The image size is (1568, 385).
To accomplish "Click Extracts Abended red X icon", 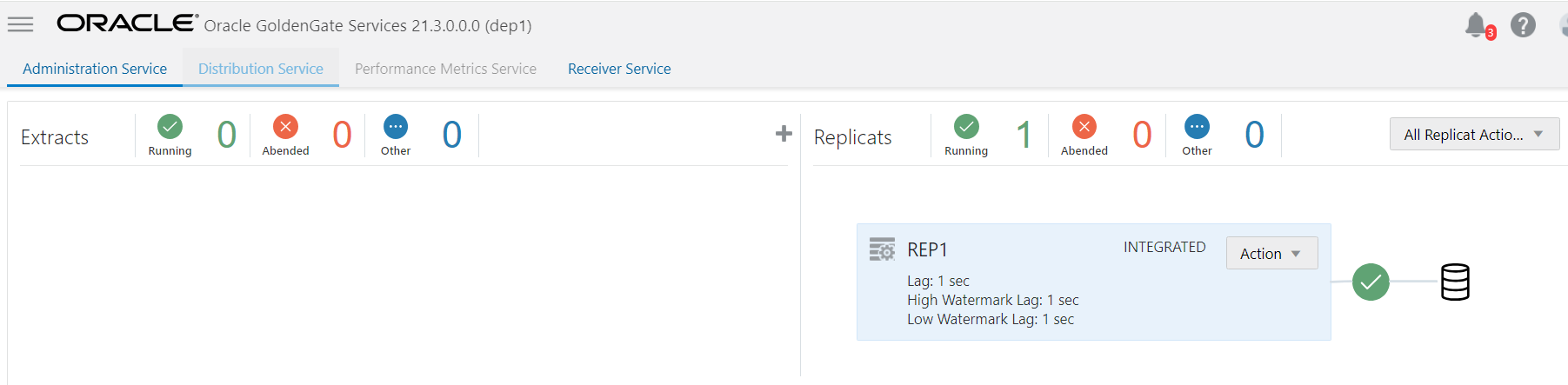I will 285,127.
